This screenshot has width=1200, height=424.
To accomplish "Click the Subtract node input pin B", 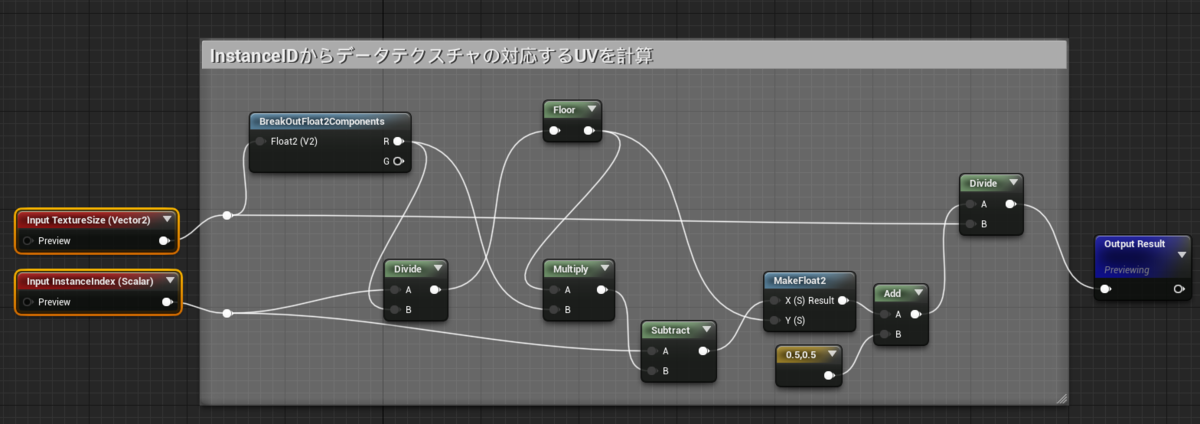I will point(652,371).
